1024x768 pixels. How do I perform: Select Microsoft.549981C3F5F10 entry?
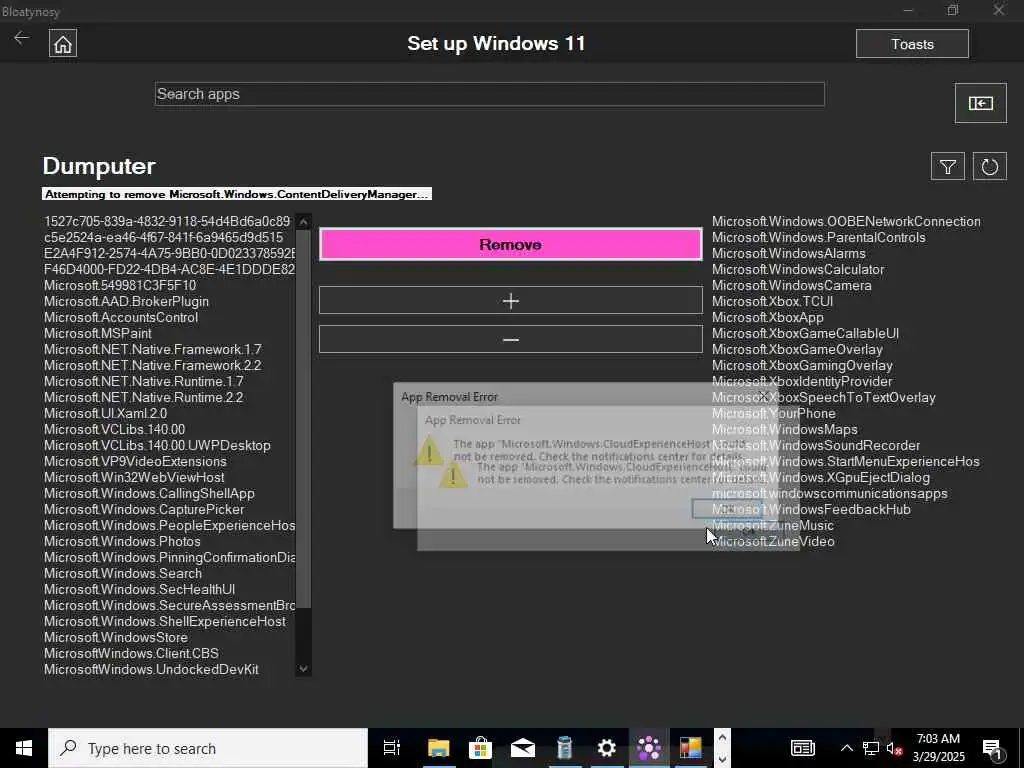coord(120,285)
